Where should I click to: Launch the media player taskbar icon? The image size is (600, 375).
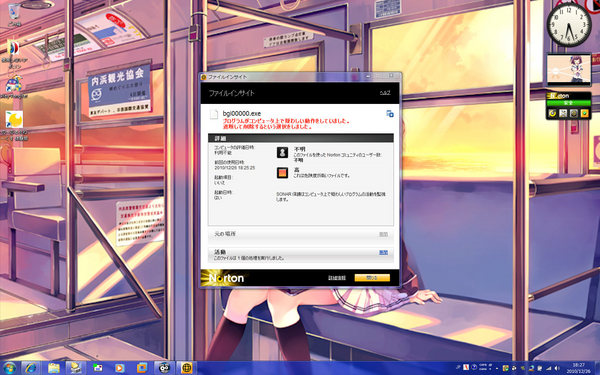point(119,368)
